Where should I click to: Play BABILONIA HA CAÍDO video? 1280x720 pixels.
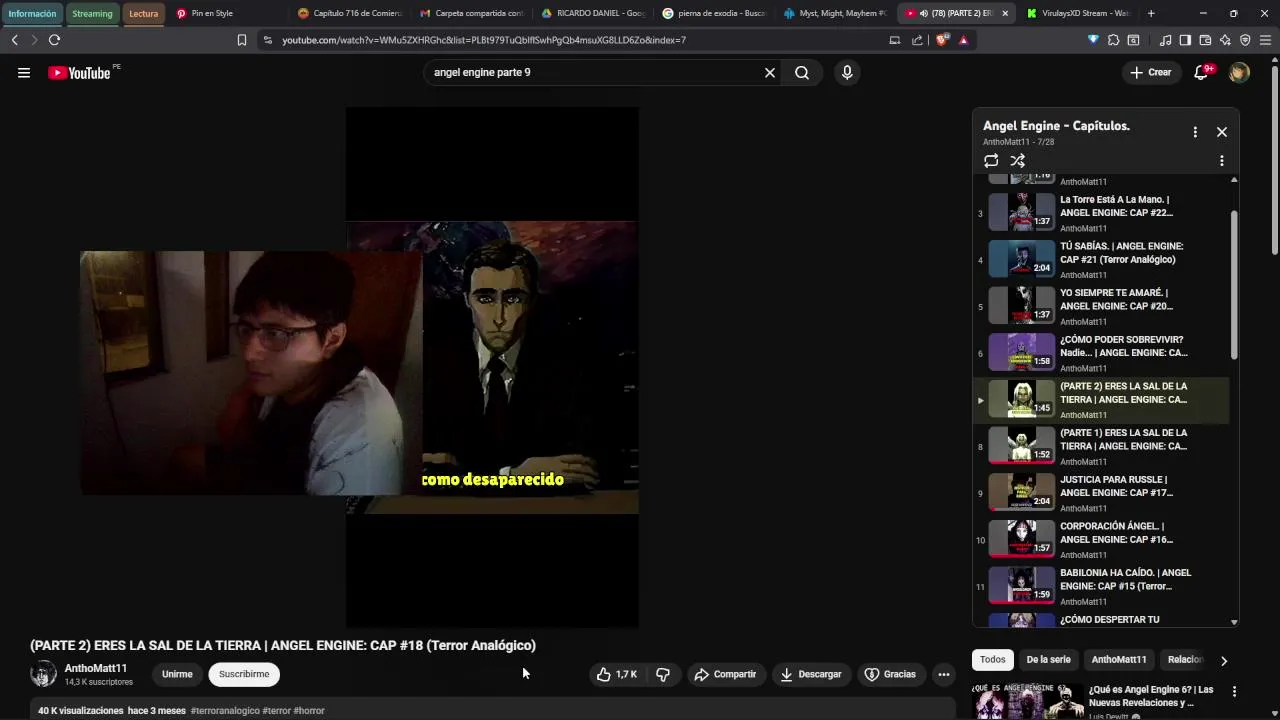[1102, 586]
